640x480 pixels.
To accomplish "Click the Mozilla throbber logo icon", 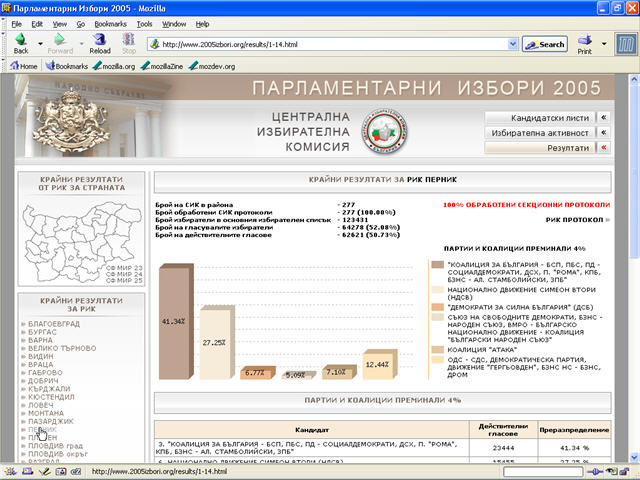I will (x=623, y=44).
